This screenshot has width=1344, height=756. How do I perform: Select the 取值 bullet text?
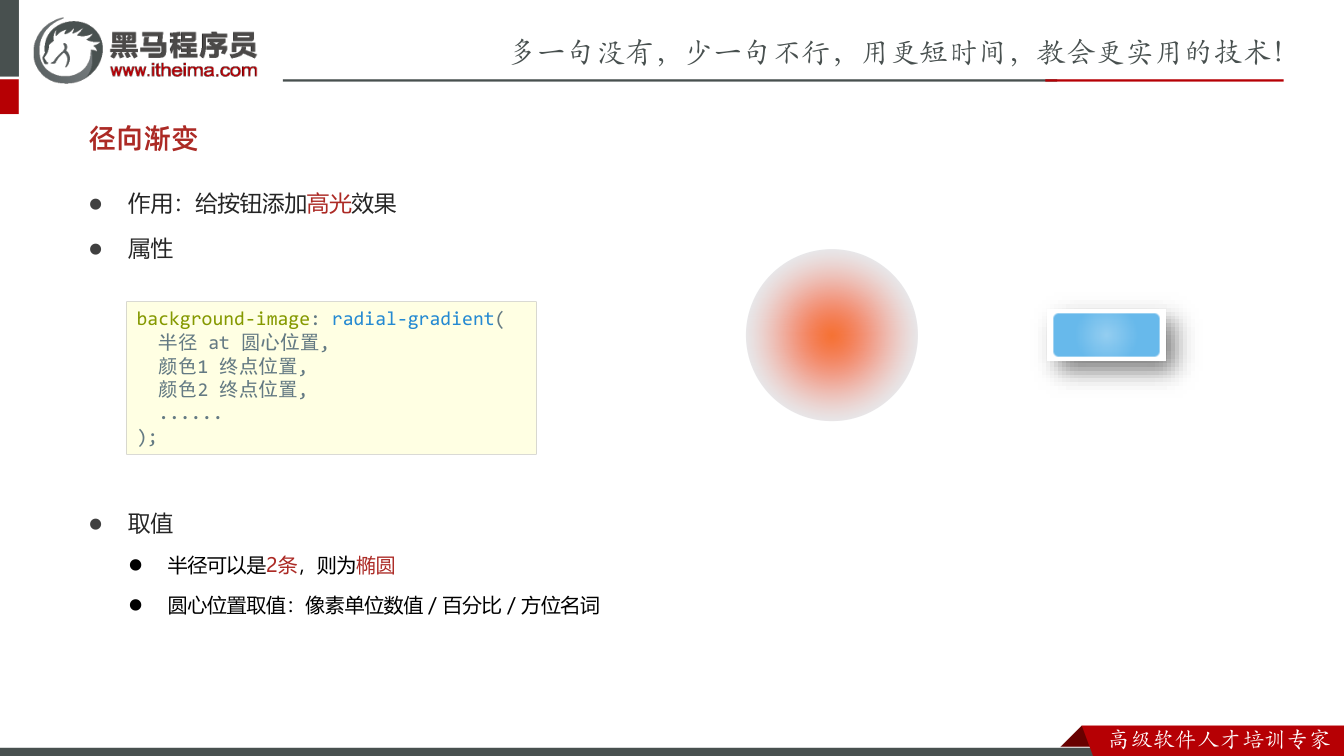pos(150,524)
